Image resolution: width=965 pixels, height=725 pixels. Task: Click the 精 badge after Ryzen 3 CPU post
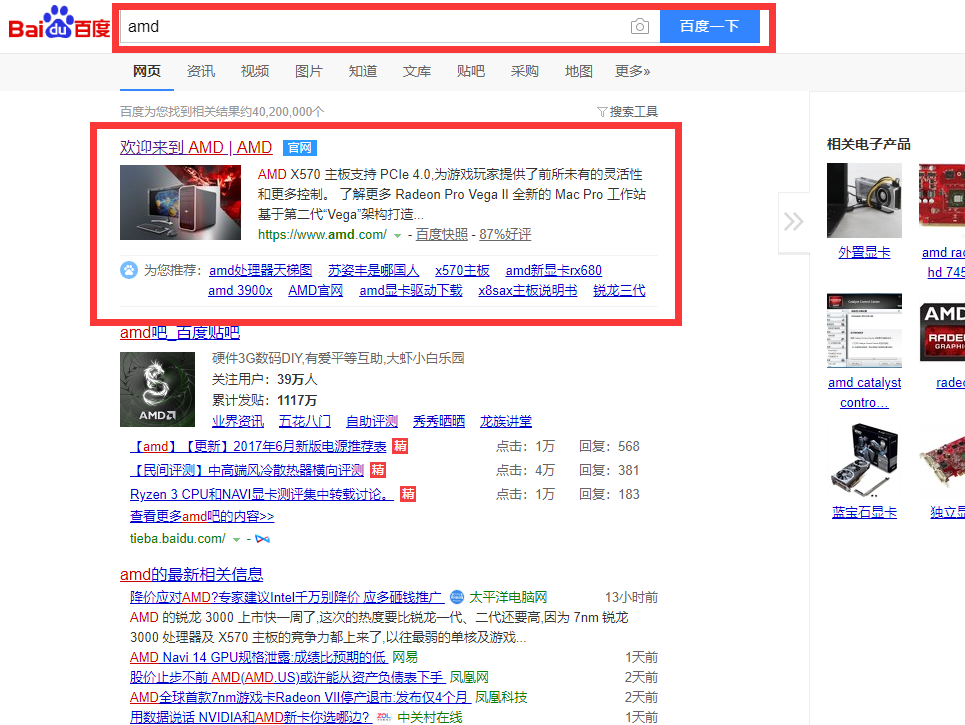407,494
